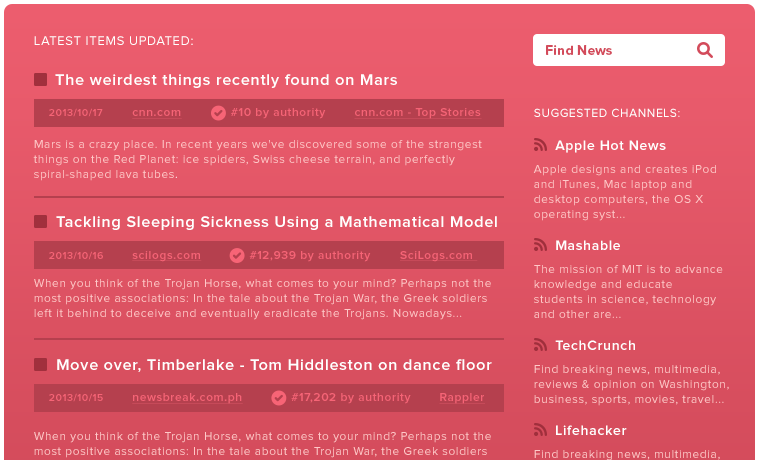Open the Mashable suggested channel
The height and width of the screenshot is (460, 759).
coord(588,245)
